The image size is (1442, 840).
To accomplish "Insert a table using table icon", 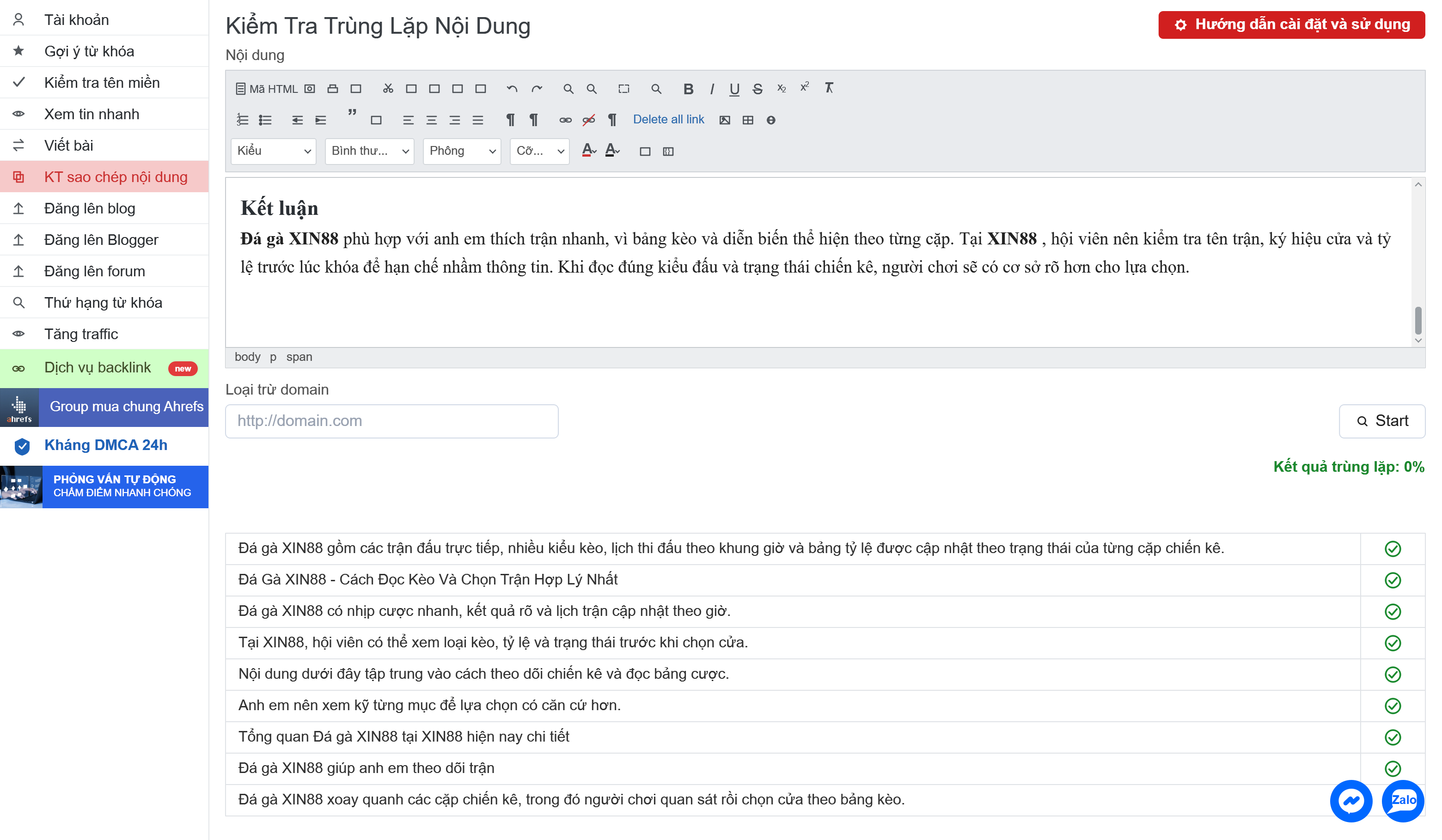I will (748, 120).
